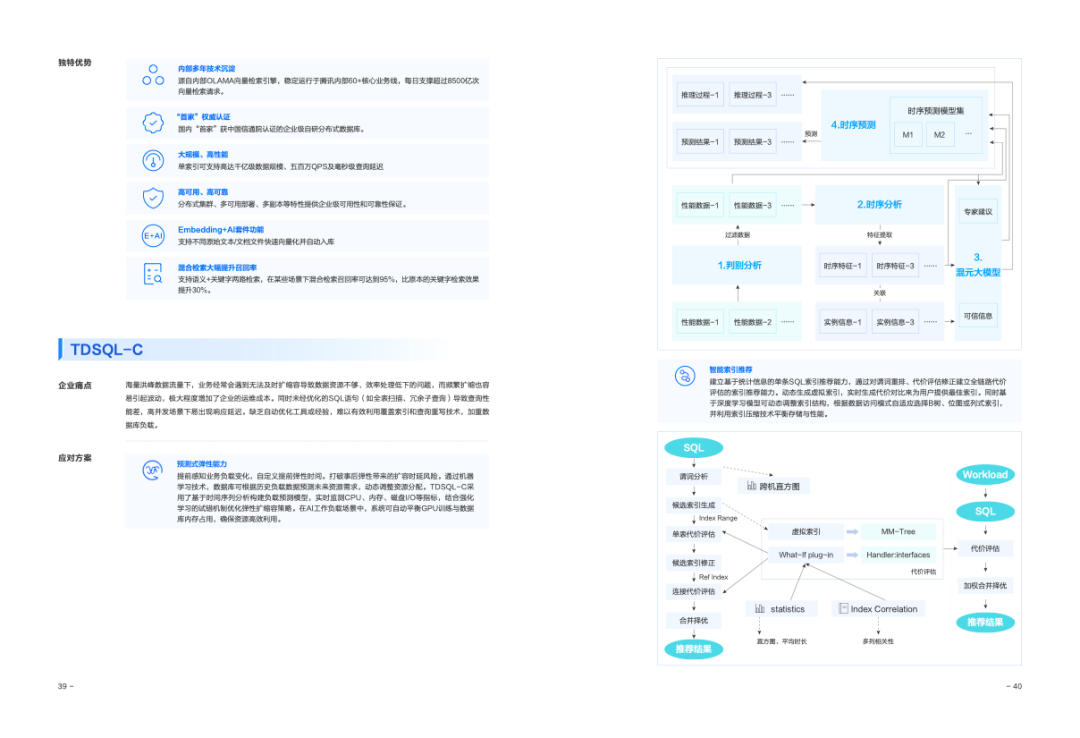Click the certification badge icon beside "首家"权威认证
Screen dimensions: 1080x738
153,123
